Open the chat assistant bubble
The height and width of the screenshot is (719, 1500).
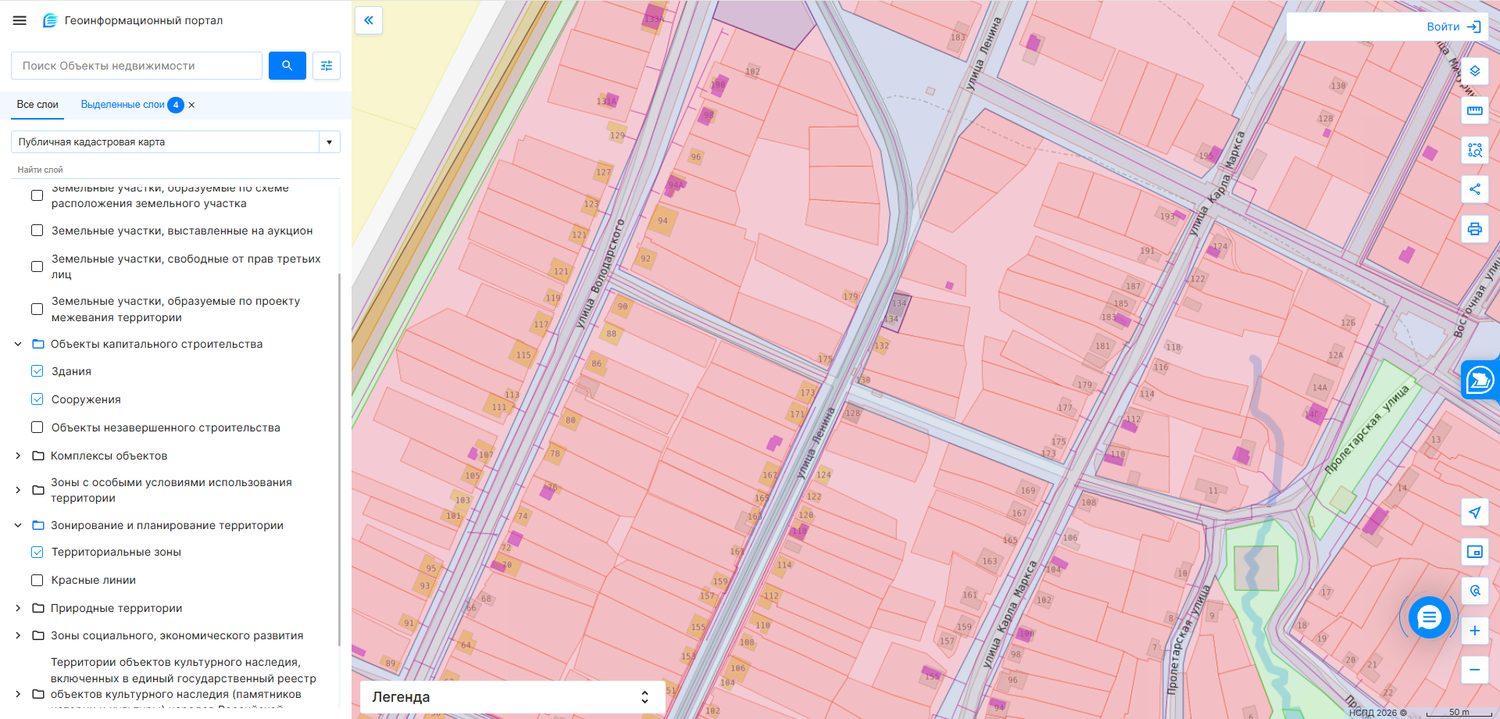point(1429,618)
